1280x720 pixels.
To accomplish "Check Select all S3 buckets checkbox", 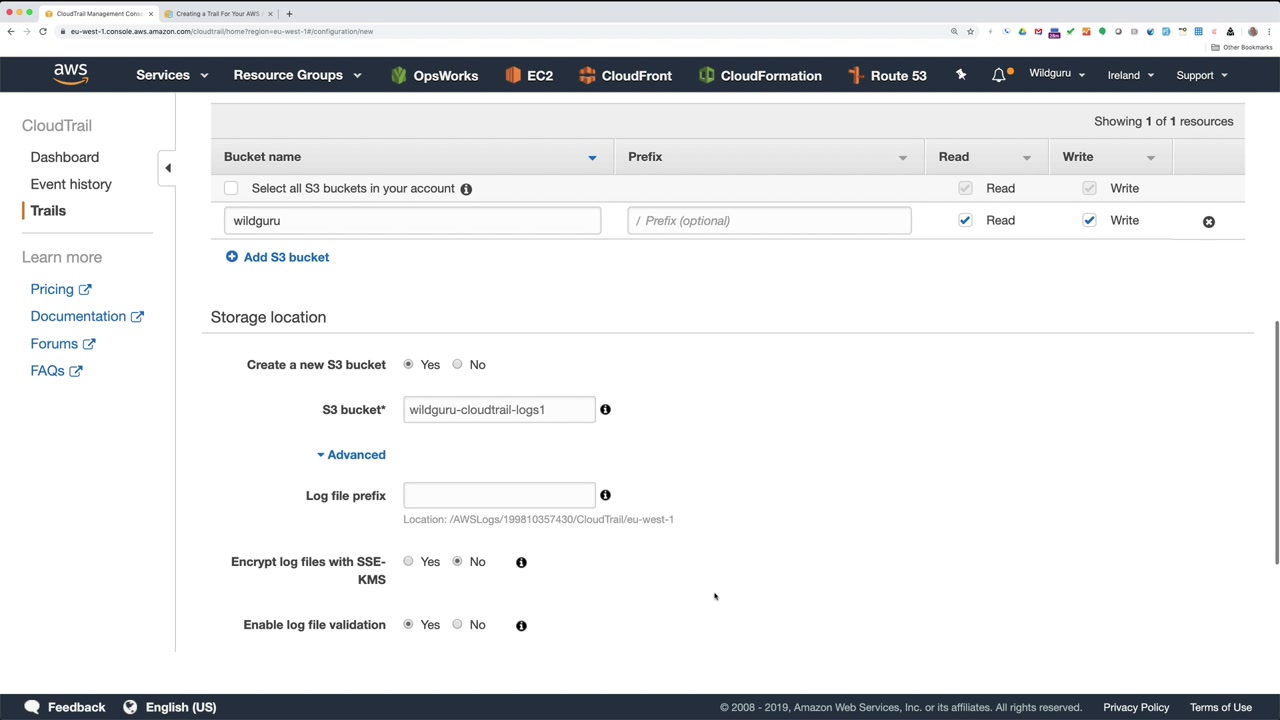I will [231, 189].
